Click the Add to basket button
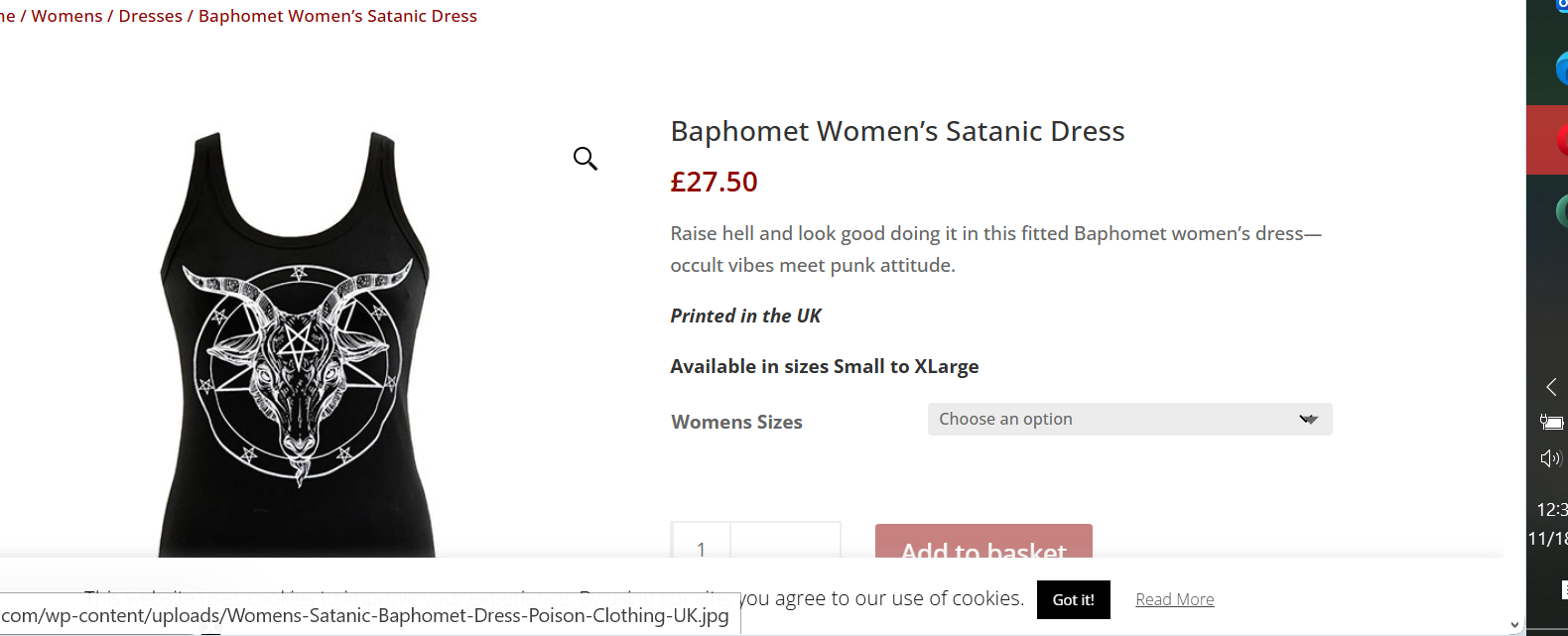 (x=983, y=542)
